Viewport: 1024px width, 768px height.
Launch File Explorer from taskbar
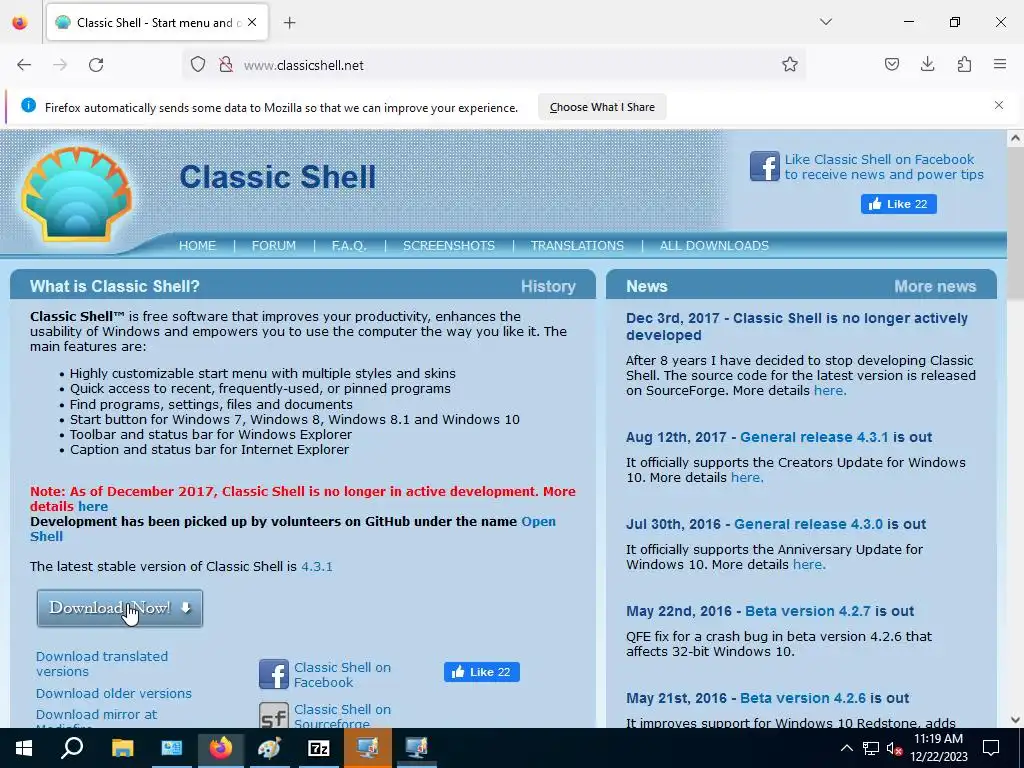pyautogui.click(x=122, y=748)
